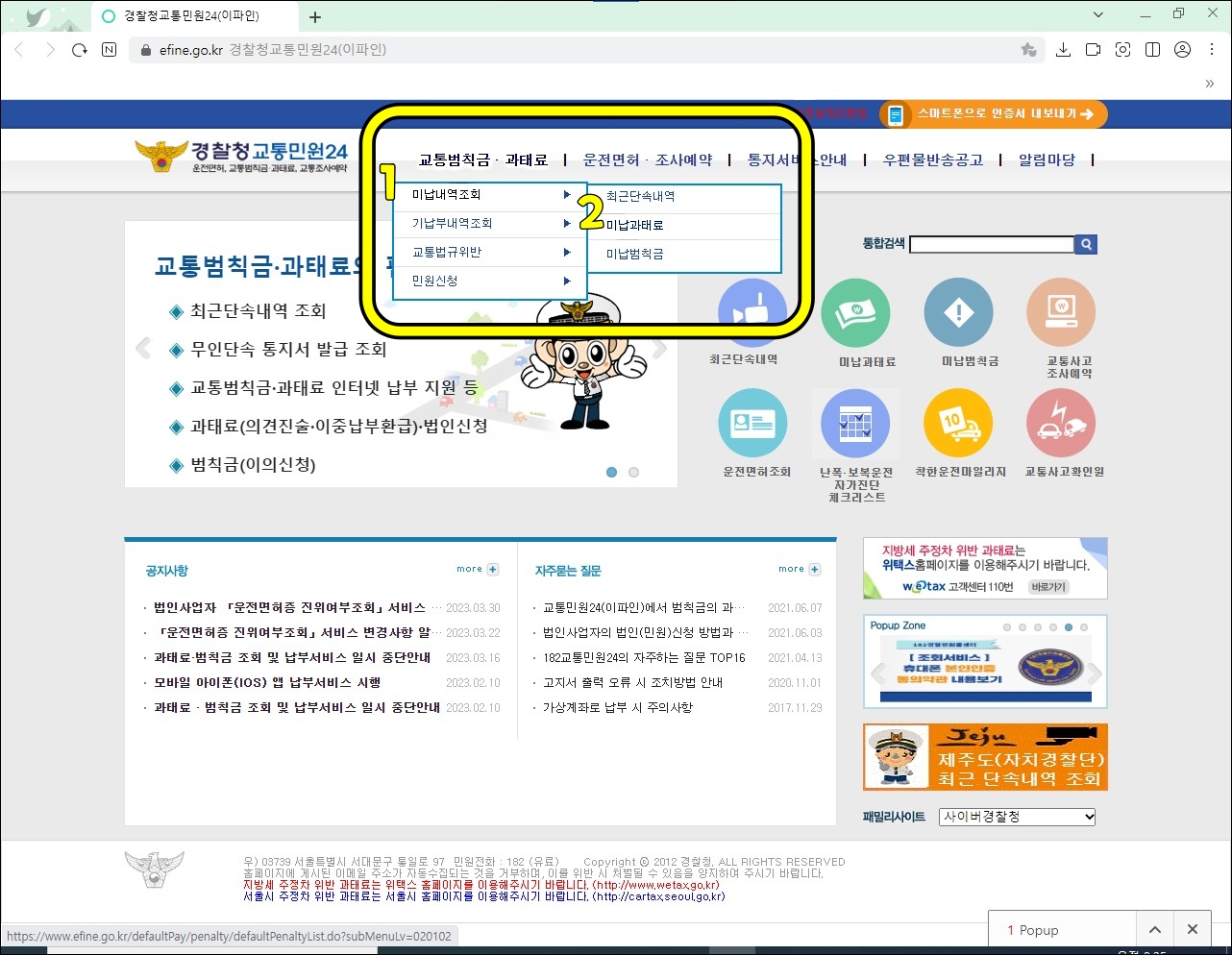Open 난폭·보복운전 자가진단 체크리스트 icon
This screenshot has height=955, width=1232.
(x=855, y=424)
